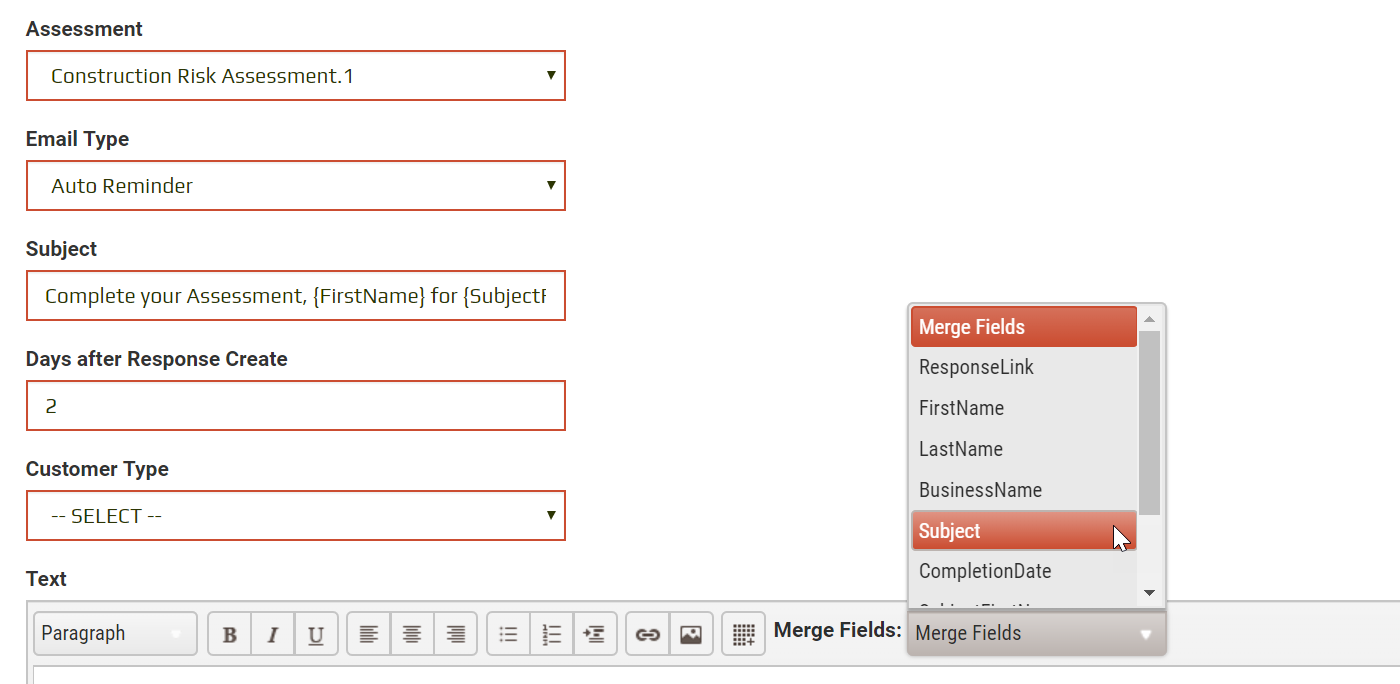
Task: Click the Days after Response Create field
Action: tap(296, 406)
